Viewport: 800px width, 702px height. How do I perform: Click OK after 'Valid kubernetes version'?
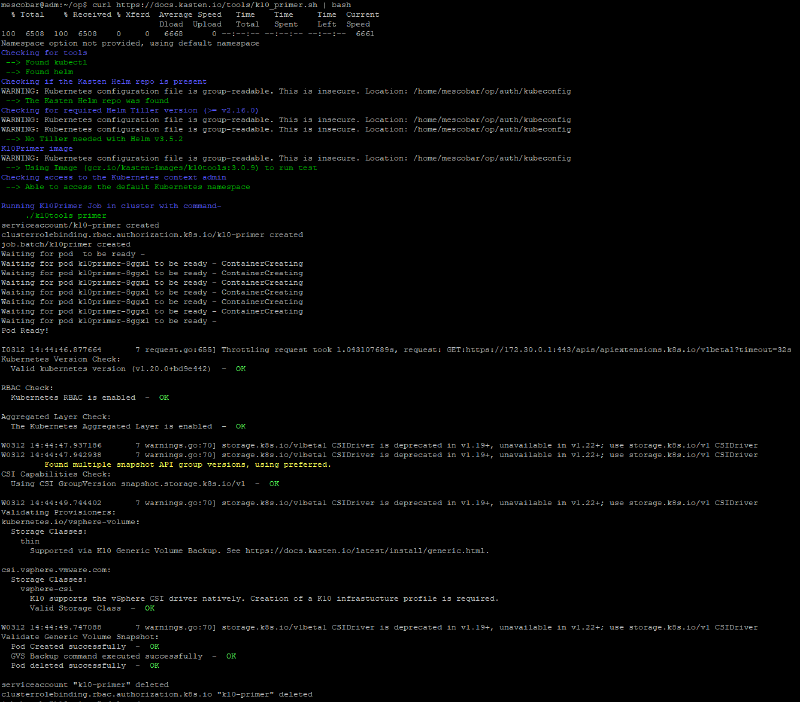click(x=241, y=369)
